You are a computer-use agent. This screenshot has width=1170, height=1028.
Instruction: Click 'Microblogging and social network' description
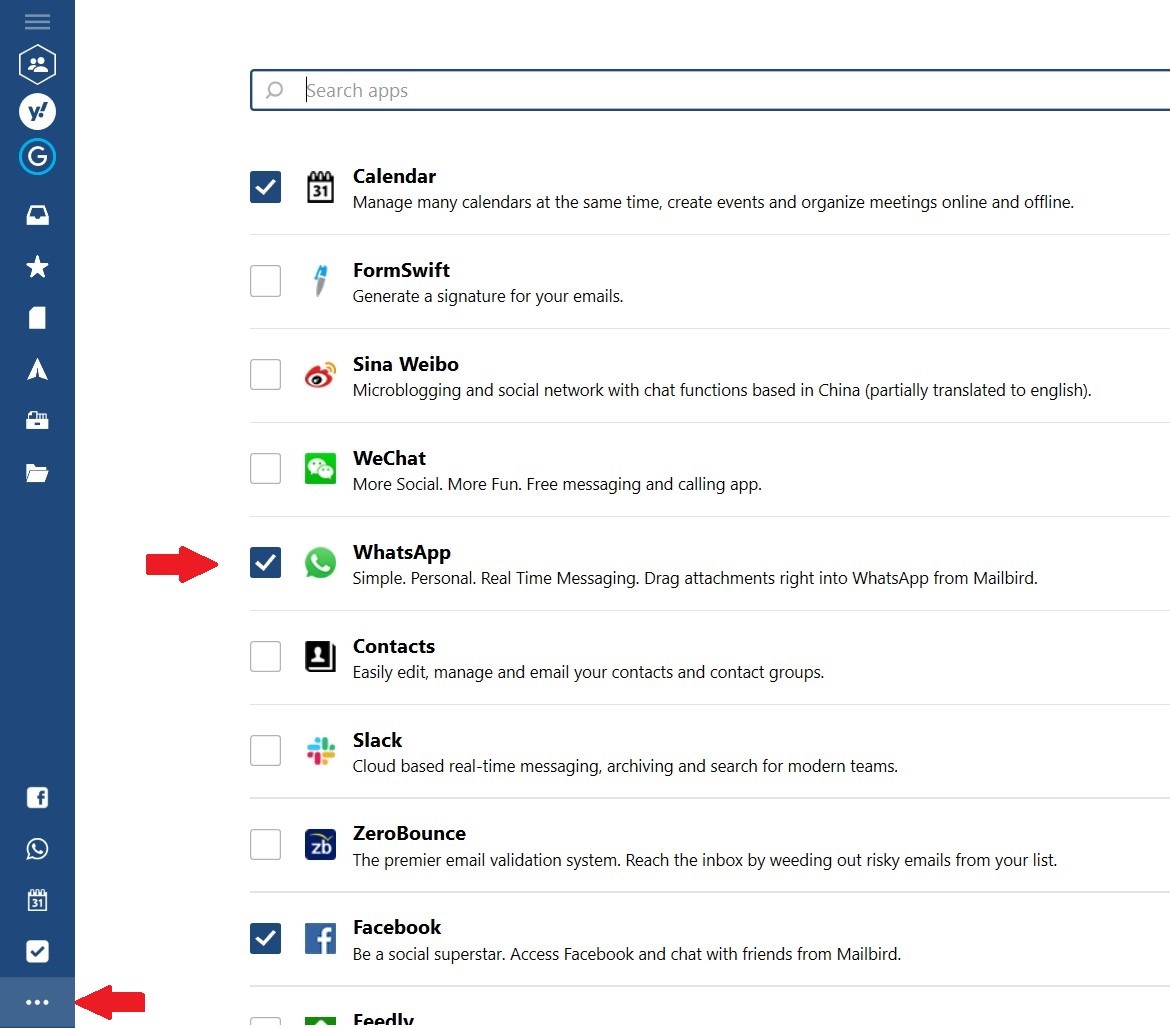tap(722, 390)
